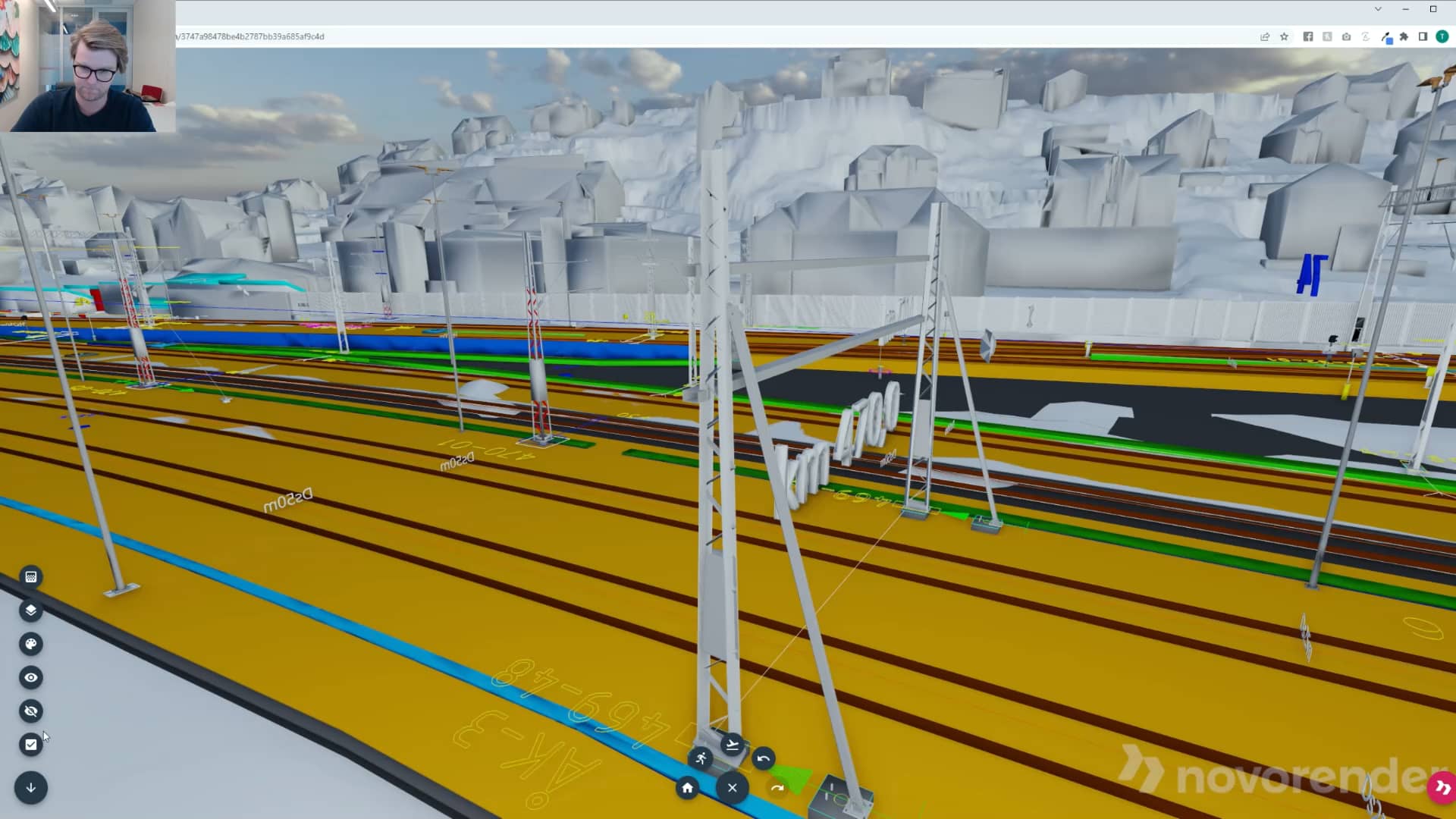Open the green 'T' profile account menu
Screen dimensions: 1456x819
pos(1442,36)
